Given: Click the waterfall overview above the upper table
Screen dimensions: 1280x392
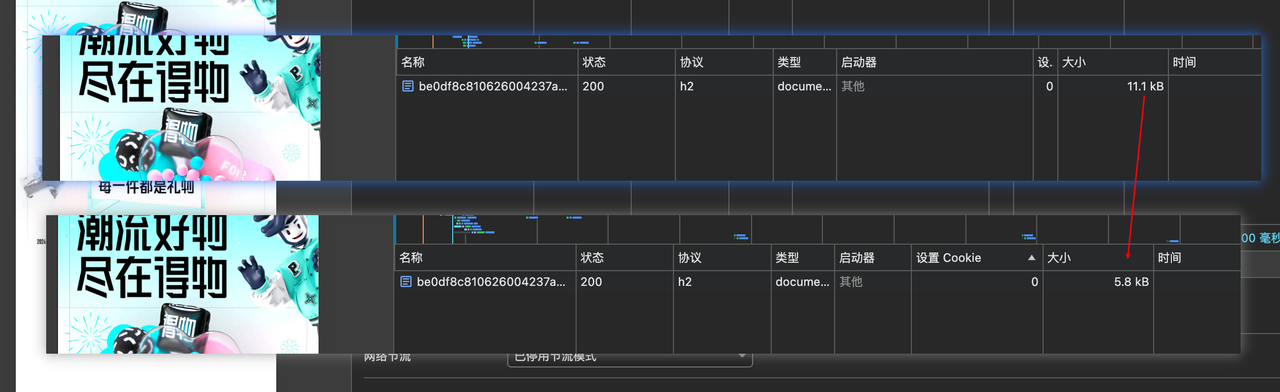Looking at the screenshot, I should [828, 42].
